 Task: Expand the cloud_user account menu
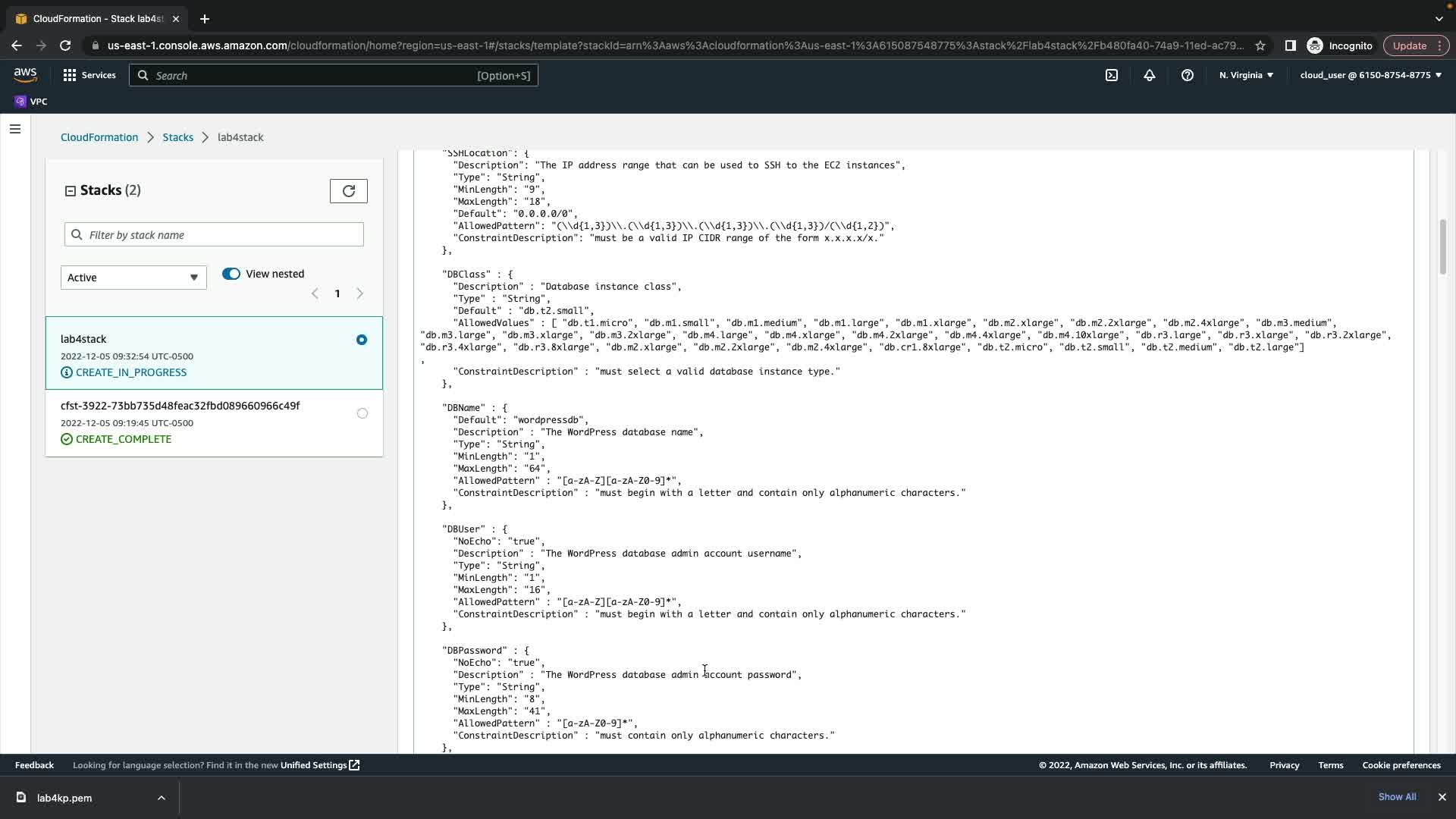coord(1370,75)
